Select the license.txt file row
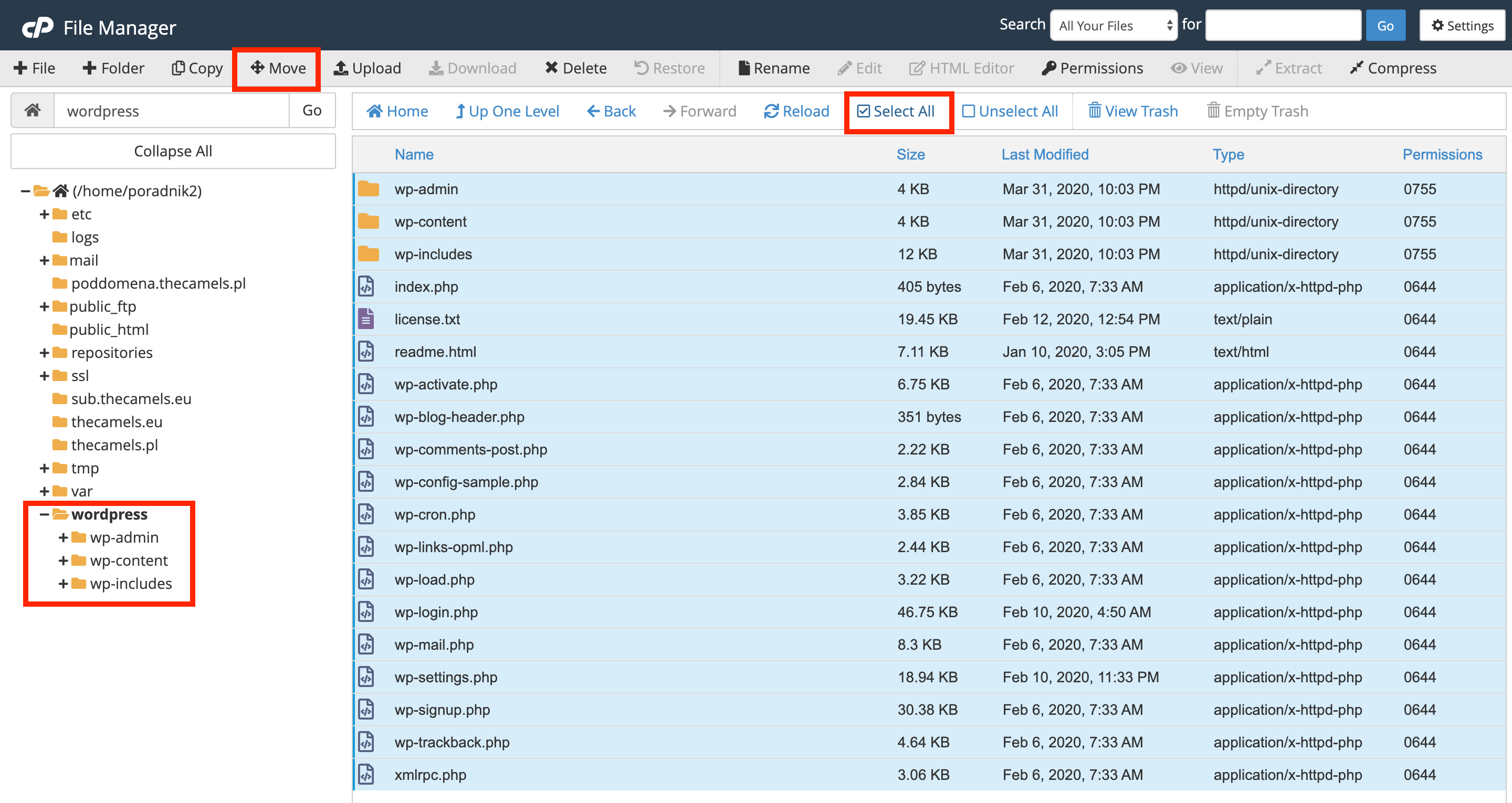The image size is (1512, 803). 929,319
